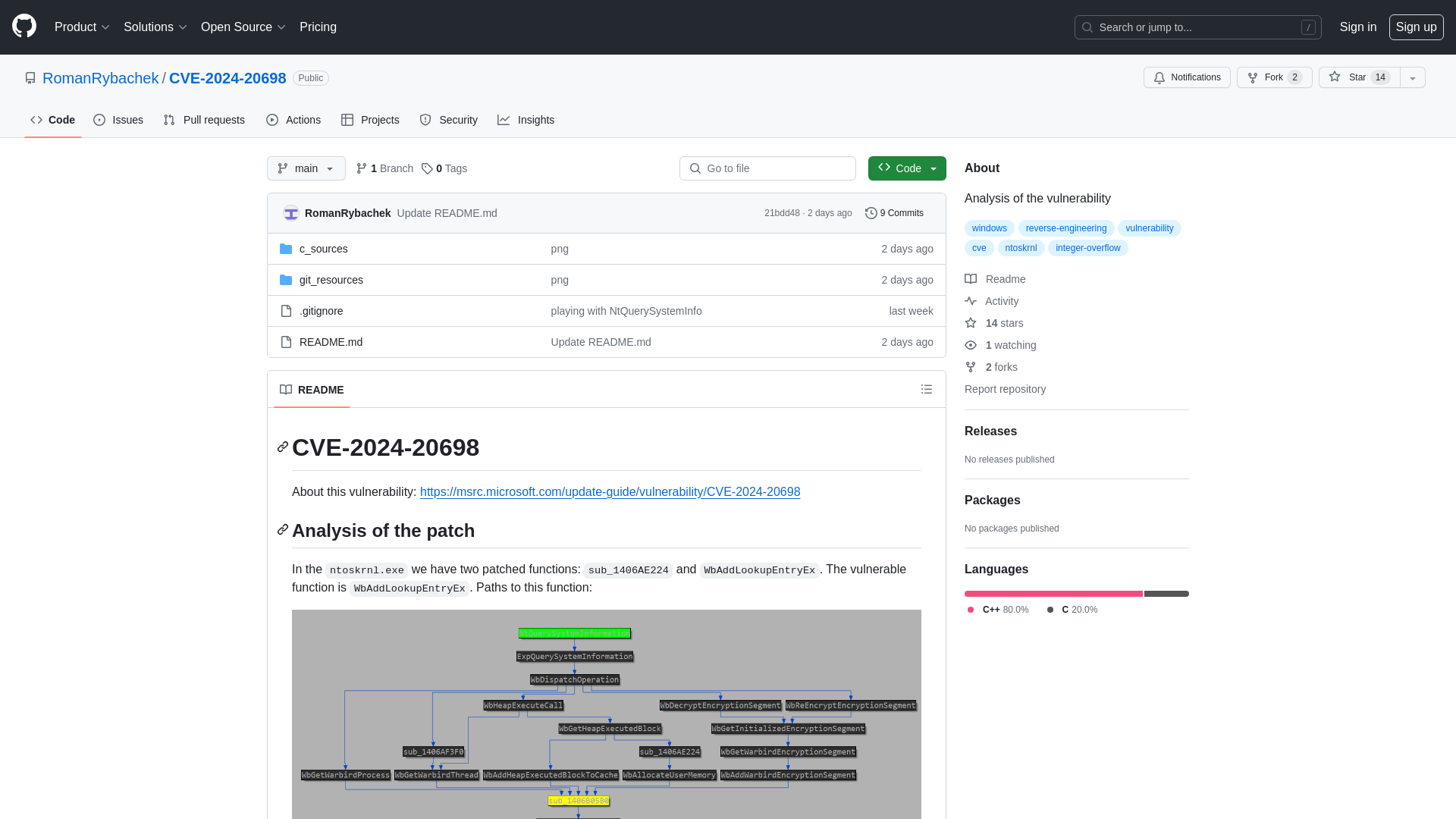The image size is (1456, 819).
Task: Click the star icon in Star button
Action: point(1335,77)
